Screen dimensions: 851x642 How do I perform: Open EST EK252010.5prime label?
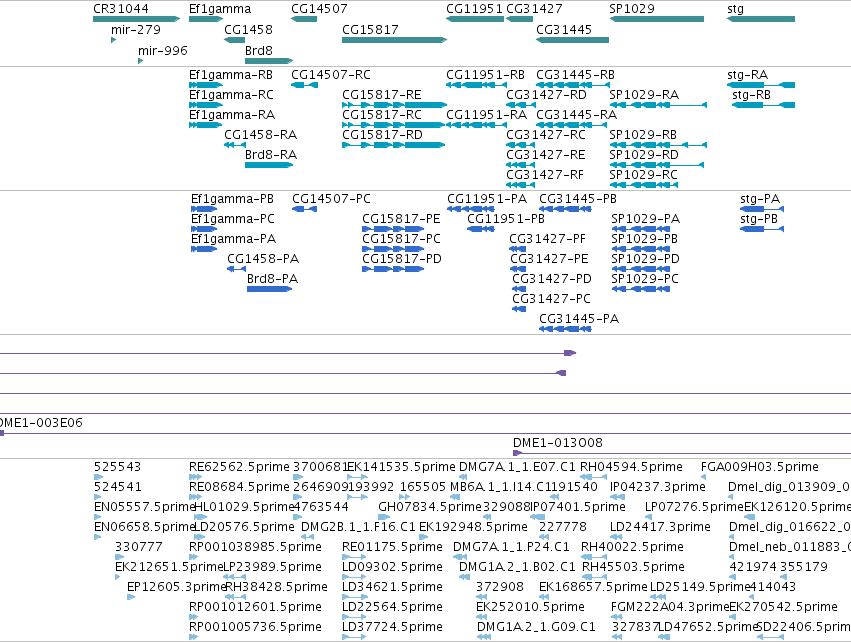[530, 606]
